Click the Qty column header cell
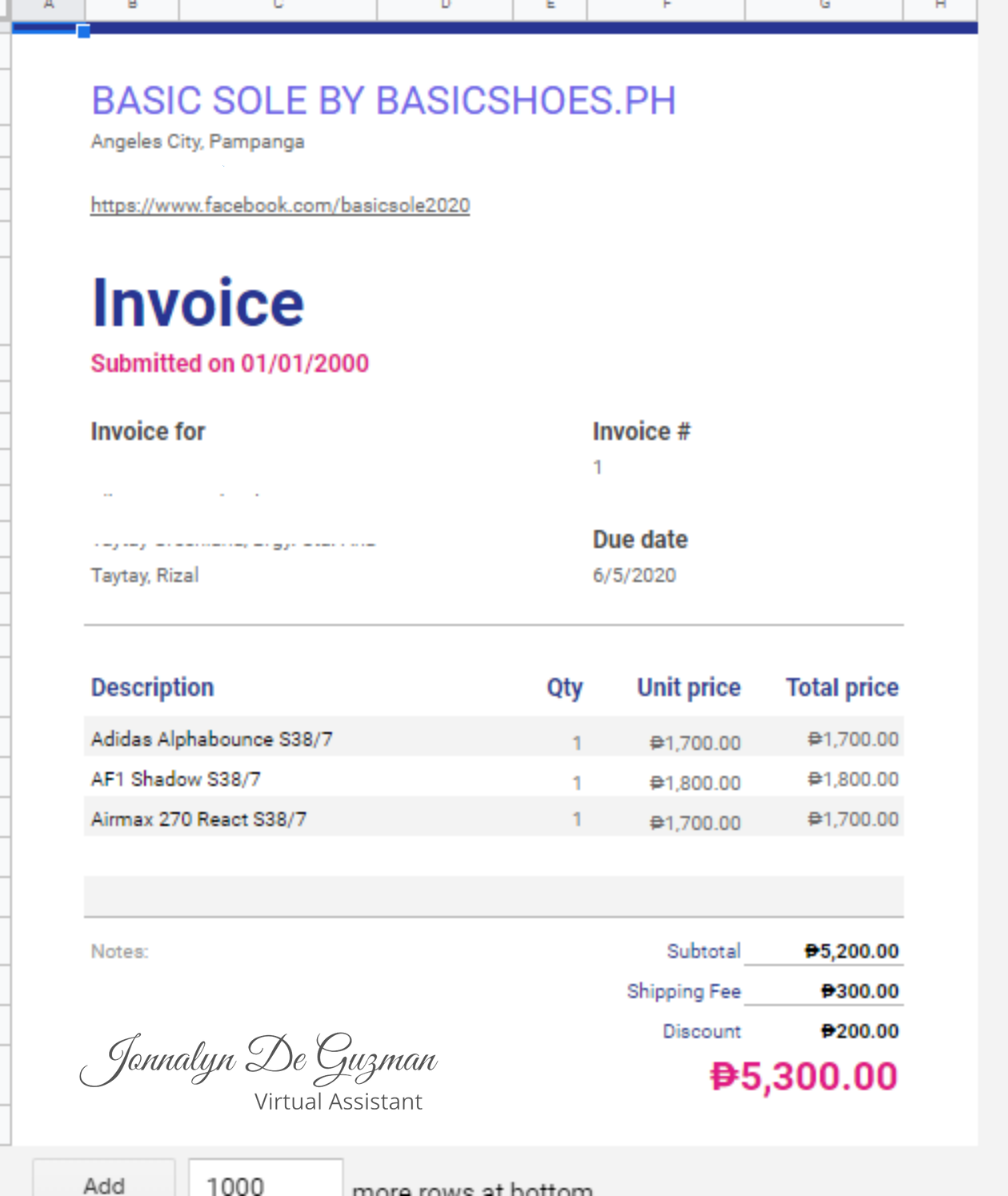This screenshot has width=1008, height=1196. (564, 688)
